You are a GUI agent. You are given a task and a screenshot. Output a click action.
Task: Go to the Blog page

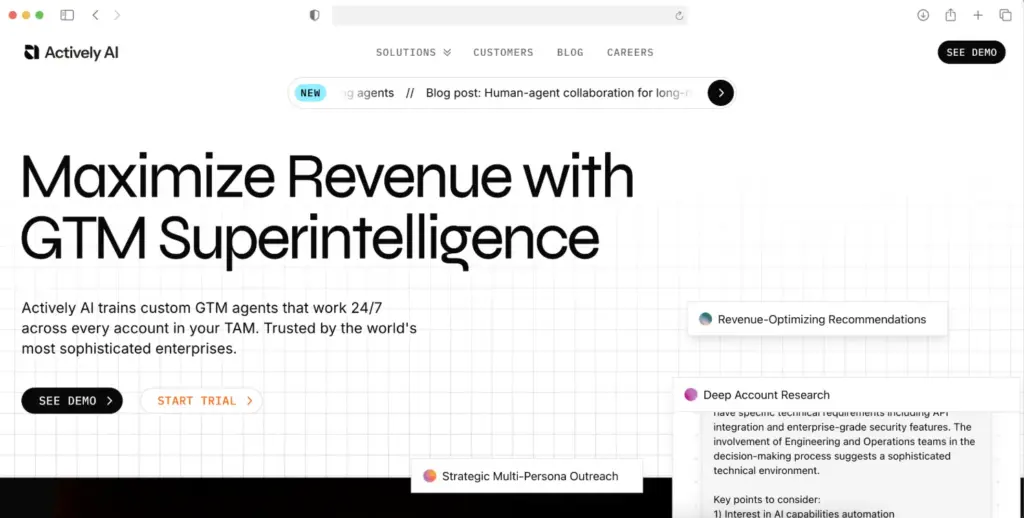point(570,52)
